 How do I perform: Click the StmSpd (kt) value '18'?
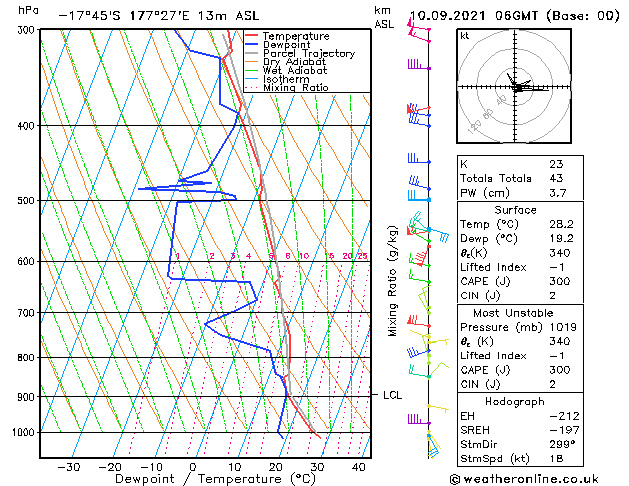[556, 459]
